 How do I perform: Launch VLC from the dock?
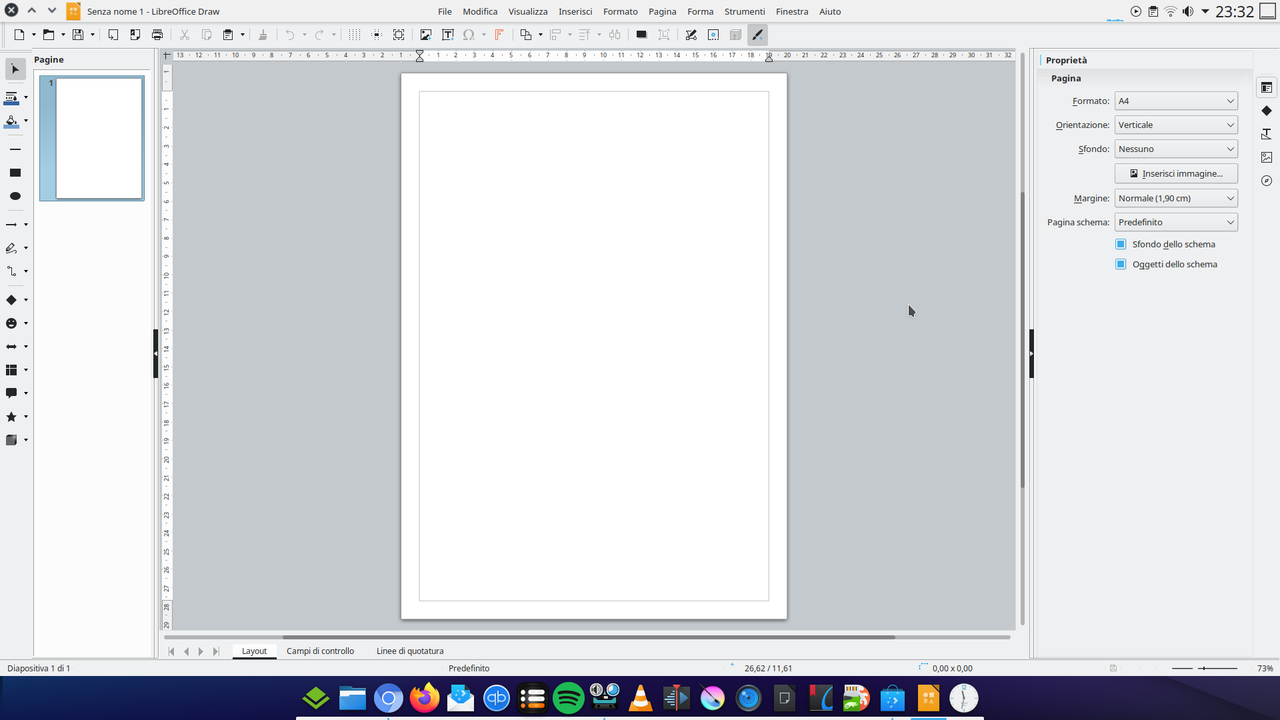(x=640, y=698)
